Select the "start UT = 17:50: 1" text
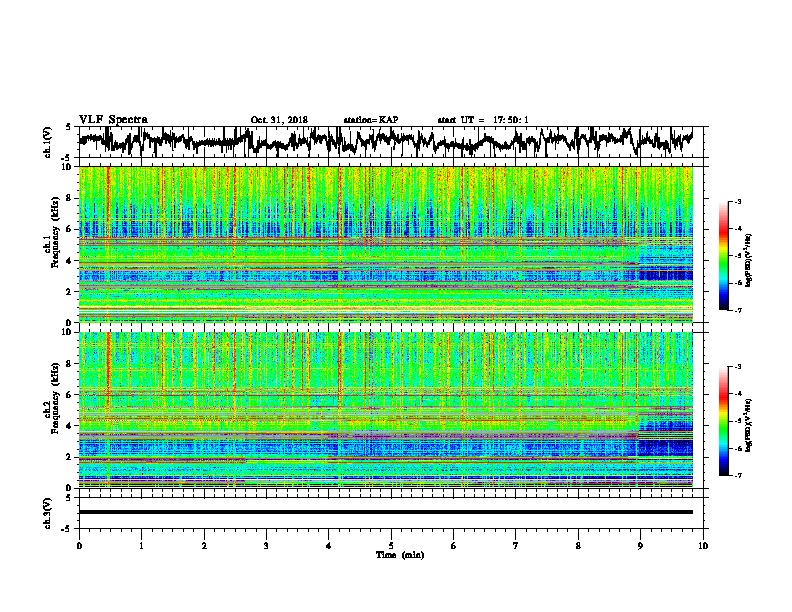The width and height of the screenshot is (792, 612). (483, 120)
